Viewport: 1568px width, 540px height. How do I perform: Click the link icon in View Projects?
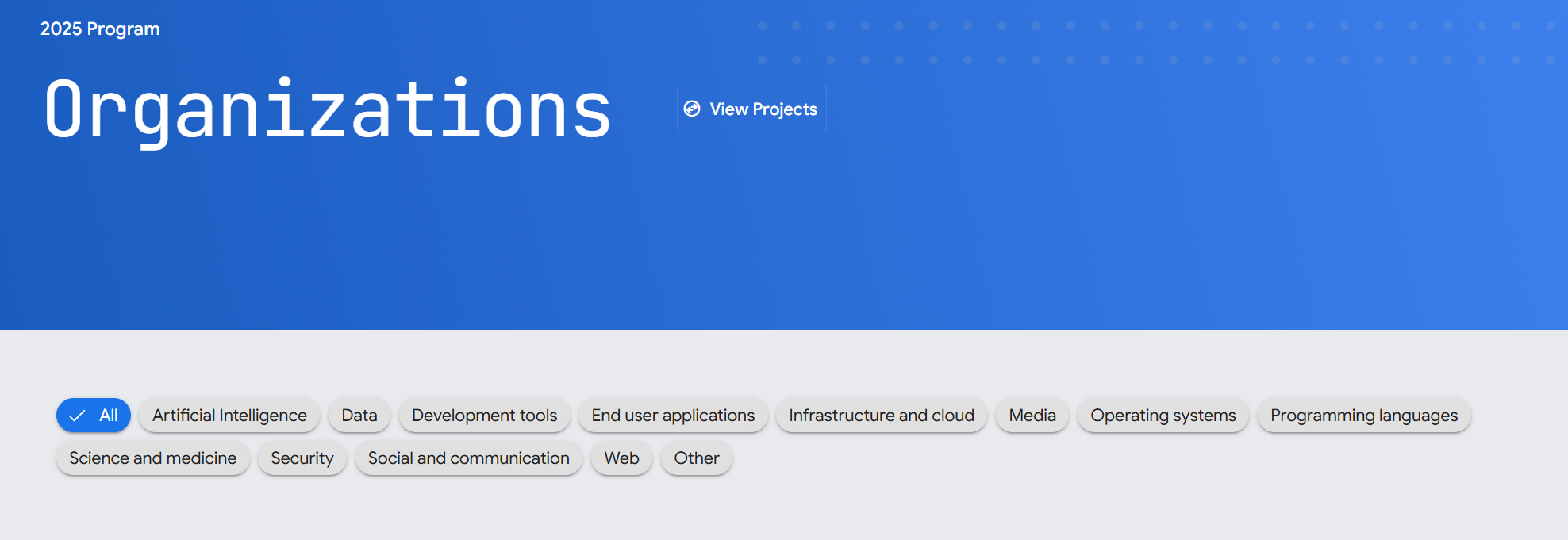click(x=692, y=109)
